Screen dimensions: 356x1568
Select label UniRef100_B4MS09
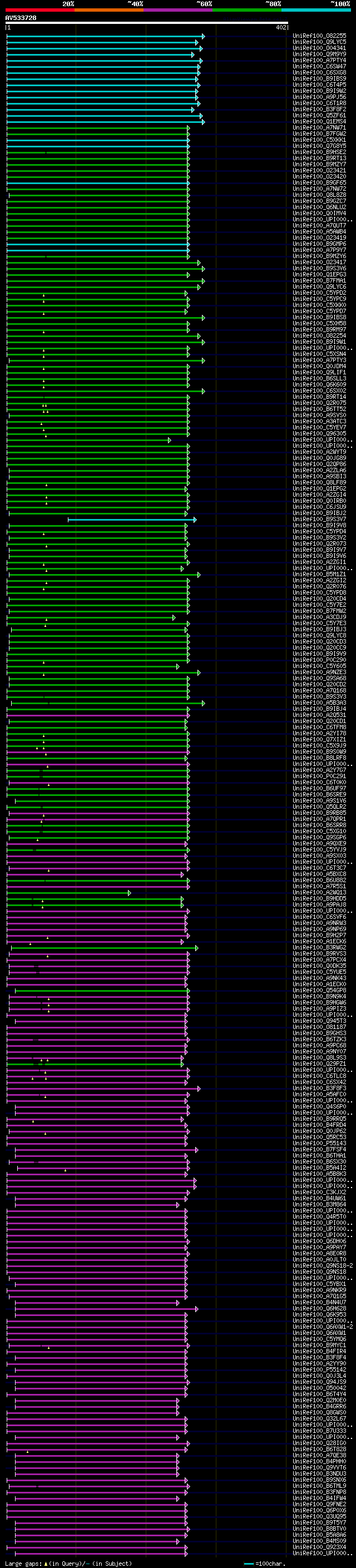click(319, 1541)
